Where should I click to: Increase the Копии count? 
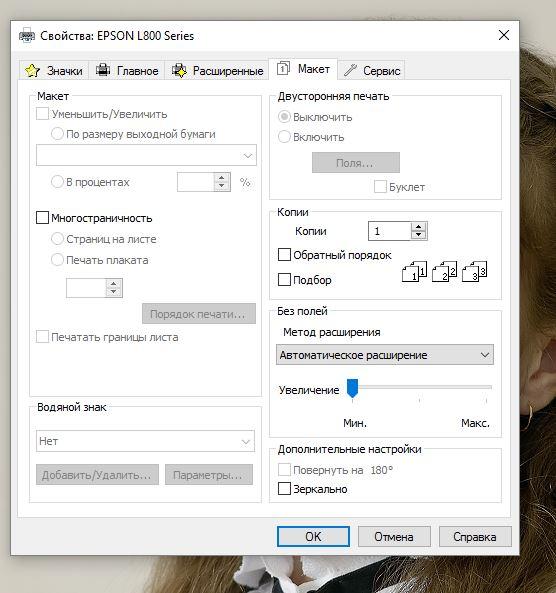point(418,227)
